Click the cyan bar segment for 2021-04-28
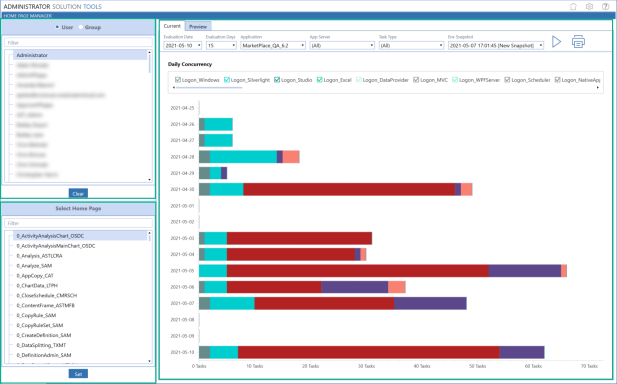This screenshot has height=384, width=617. [x=243, y=157]
